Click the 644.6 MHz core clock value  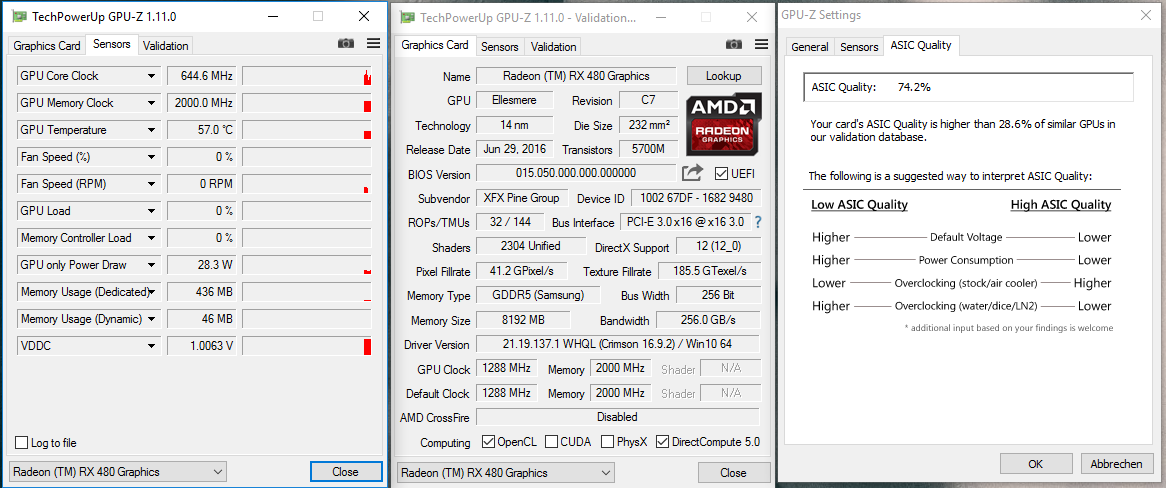pyautogui.click(x=201, y=76)
